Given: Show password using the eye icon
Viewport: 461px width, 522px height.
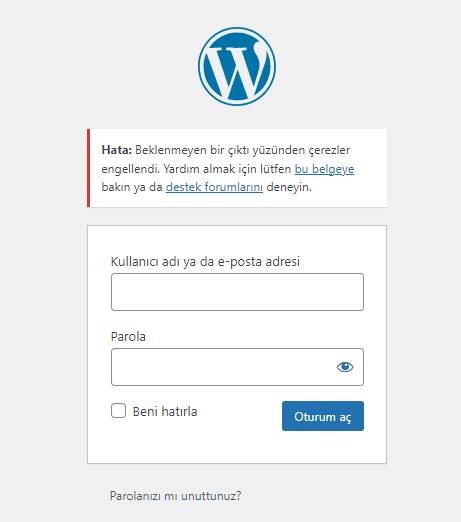Looking at the screenshot, I should click(x=345, y=367).
